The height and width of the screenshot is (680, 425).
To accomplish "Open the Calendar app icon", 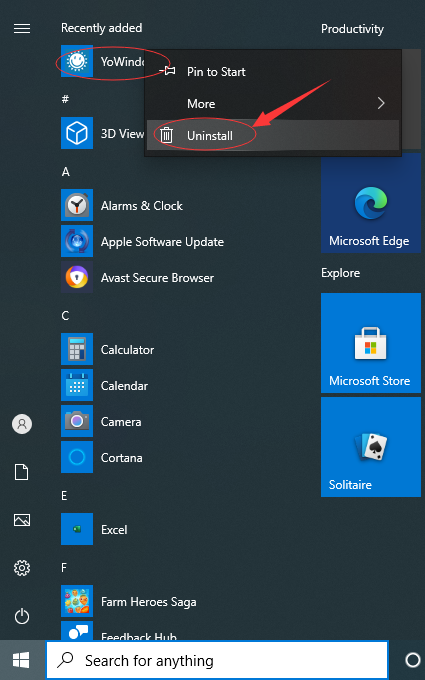I will 77,385.
